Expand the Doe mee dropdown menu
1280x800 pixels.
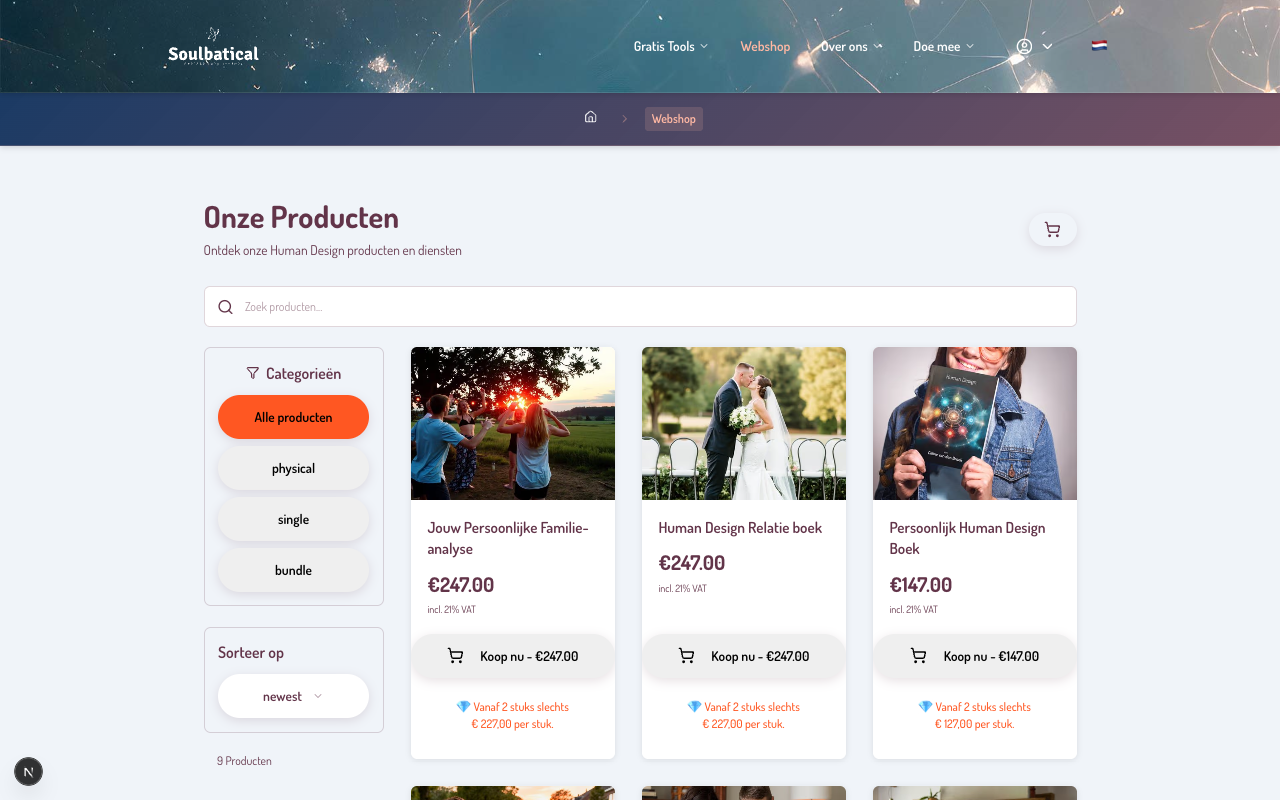tap(943, 46)
